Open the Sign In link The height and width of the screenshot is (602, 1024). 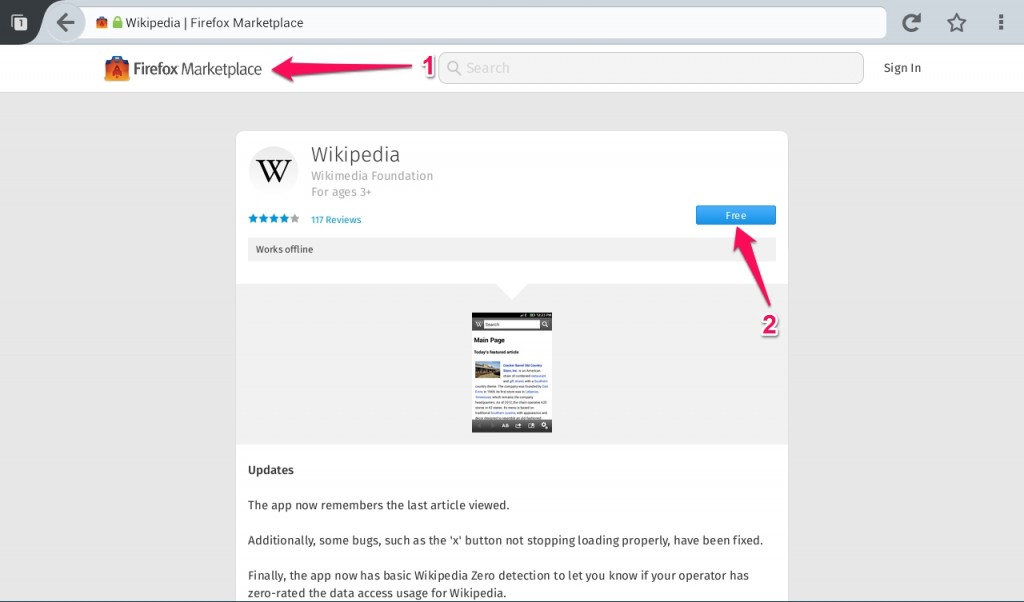(x=902, y=68)
